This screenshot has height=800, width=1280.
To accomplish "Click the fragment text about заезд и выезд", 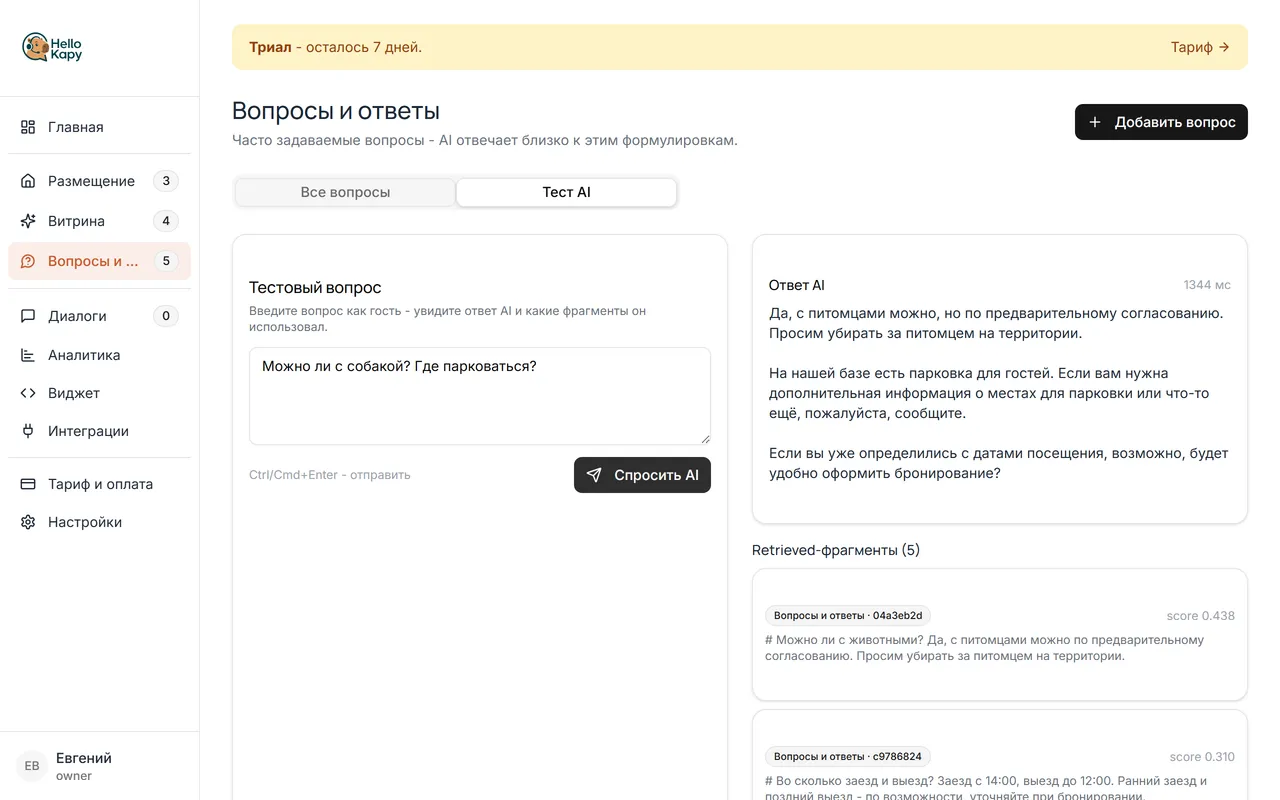I will [987, 789].
